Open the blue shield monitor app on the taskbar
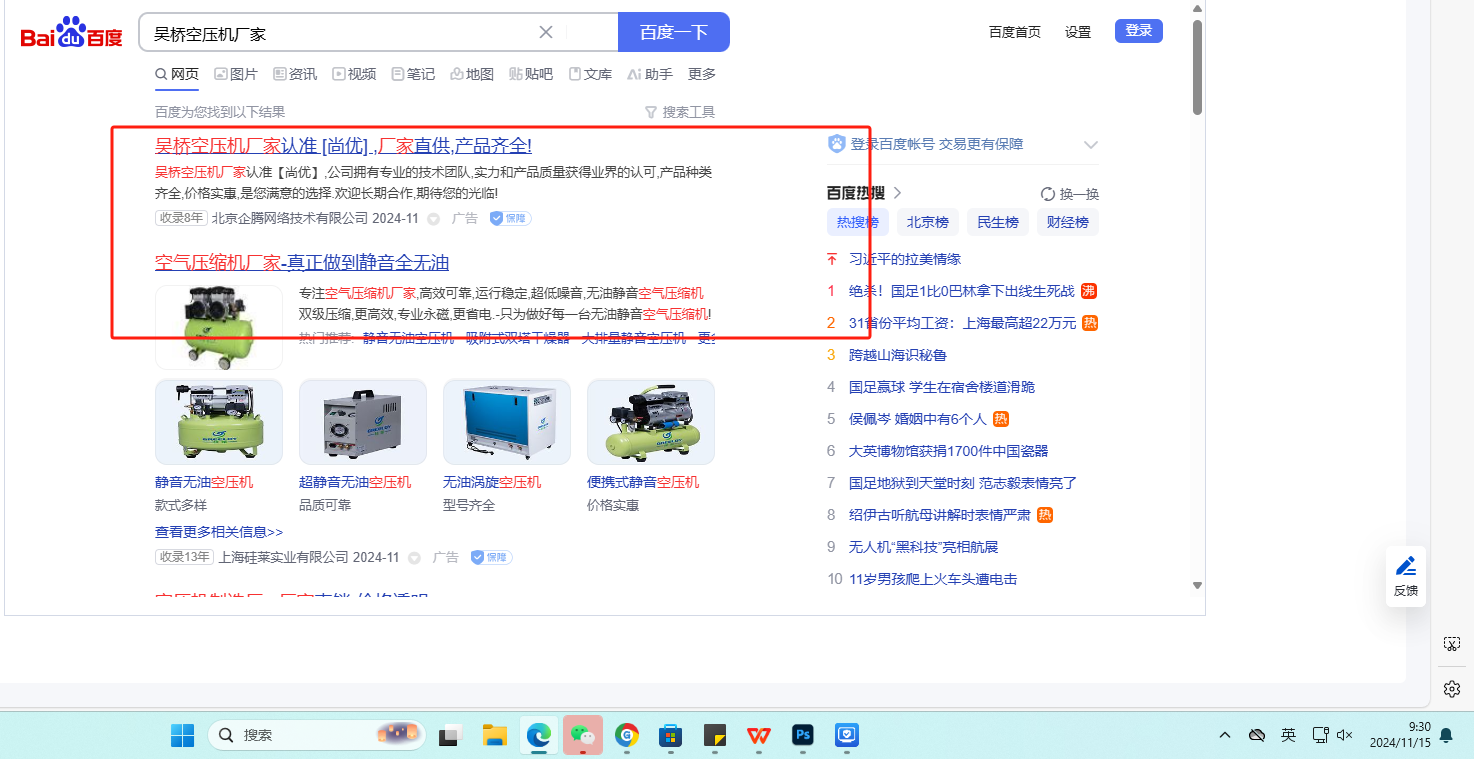The width and height of the screenshot is (1474, 759). pos(847,735)
